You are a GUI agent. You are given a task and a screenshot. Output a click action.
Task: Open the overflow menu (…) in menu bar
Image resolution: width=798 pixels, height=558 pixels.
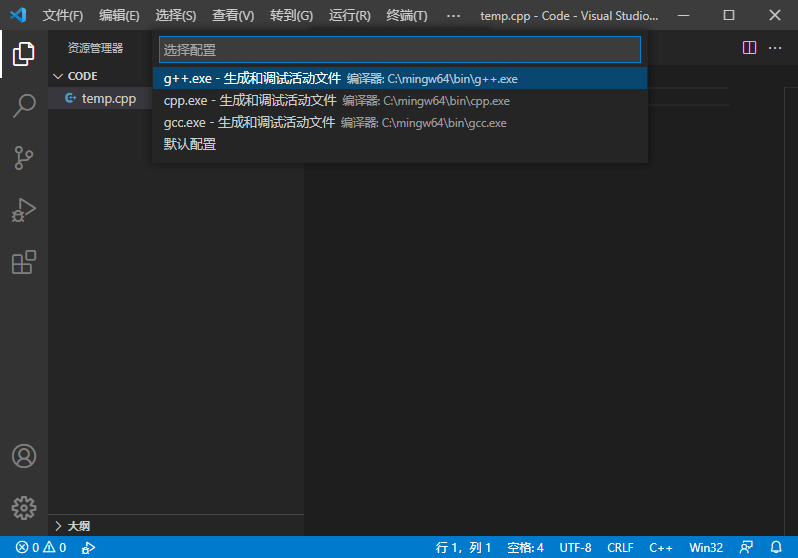[453, 16]
